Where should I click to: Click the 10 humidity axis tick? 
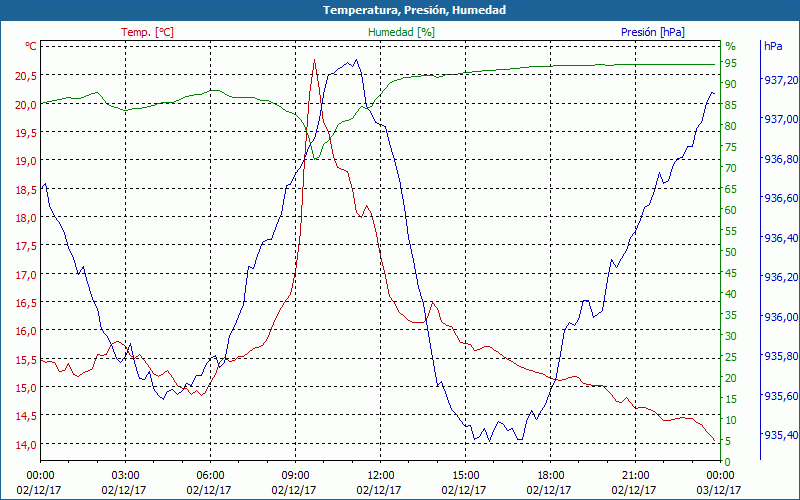click(731, 420)
